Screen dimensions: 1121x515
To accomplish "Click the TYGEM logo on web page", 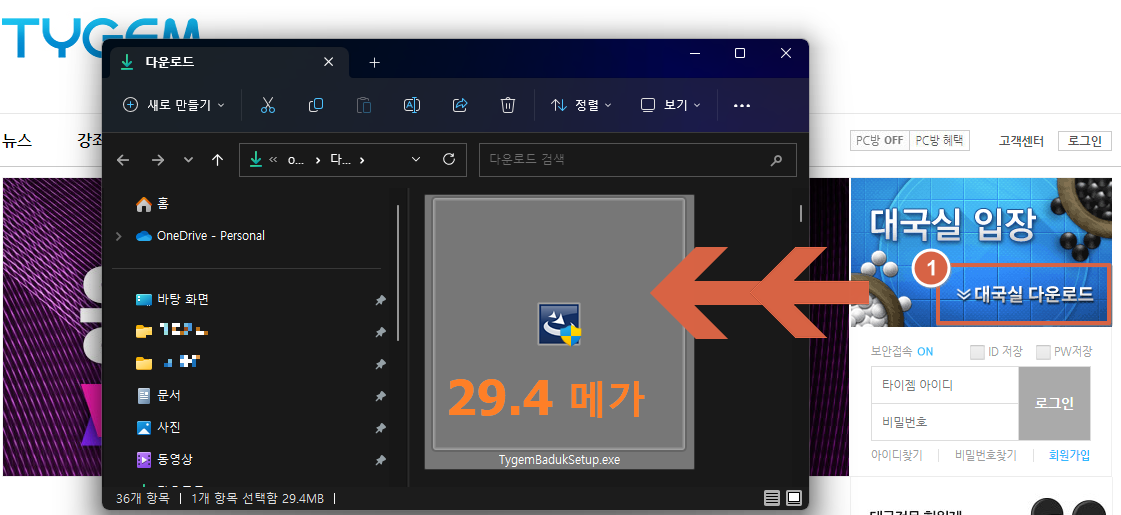I will coord(100,36).
